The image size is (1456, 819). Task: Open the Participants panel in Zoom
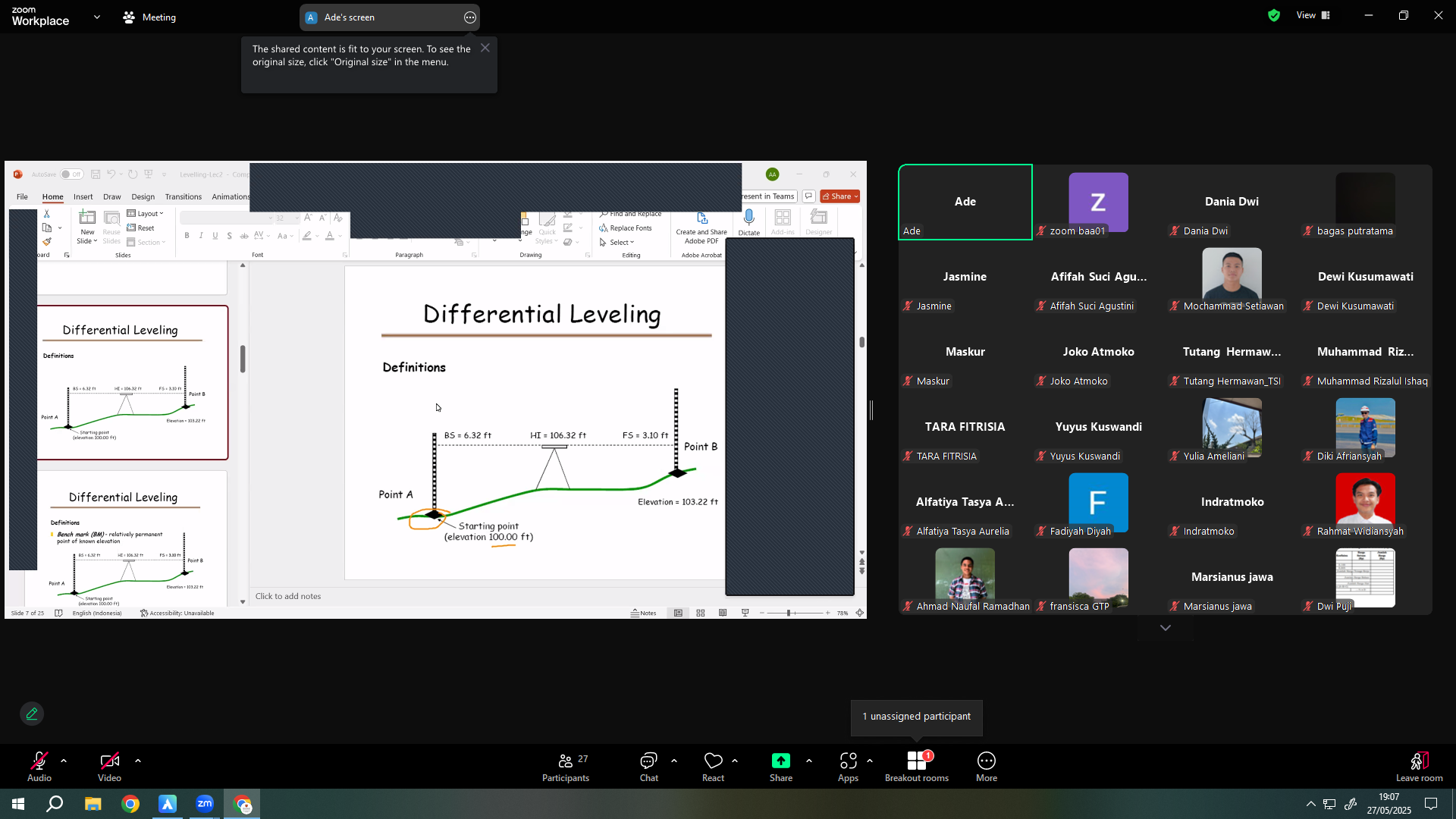(x=566, y=767)
